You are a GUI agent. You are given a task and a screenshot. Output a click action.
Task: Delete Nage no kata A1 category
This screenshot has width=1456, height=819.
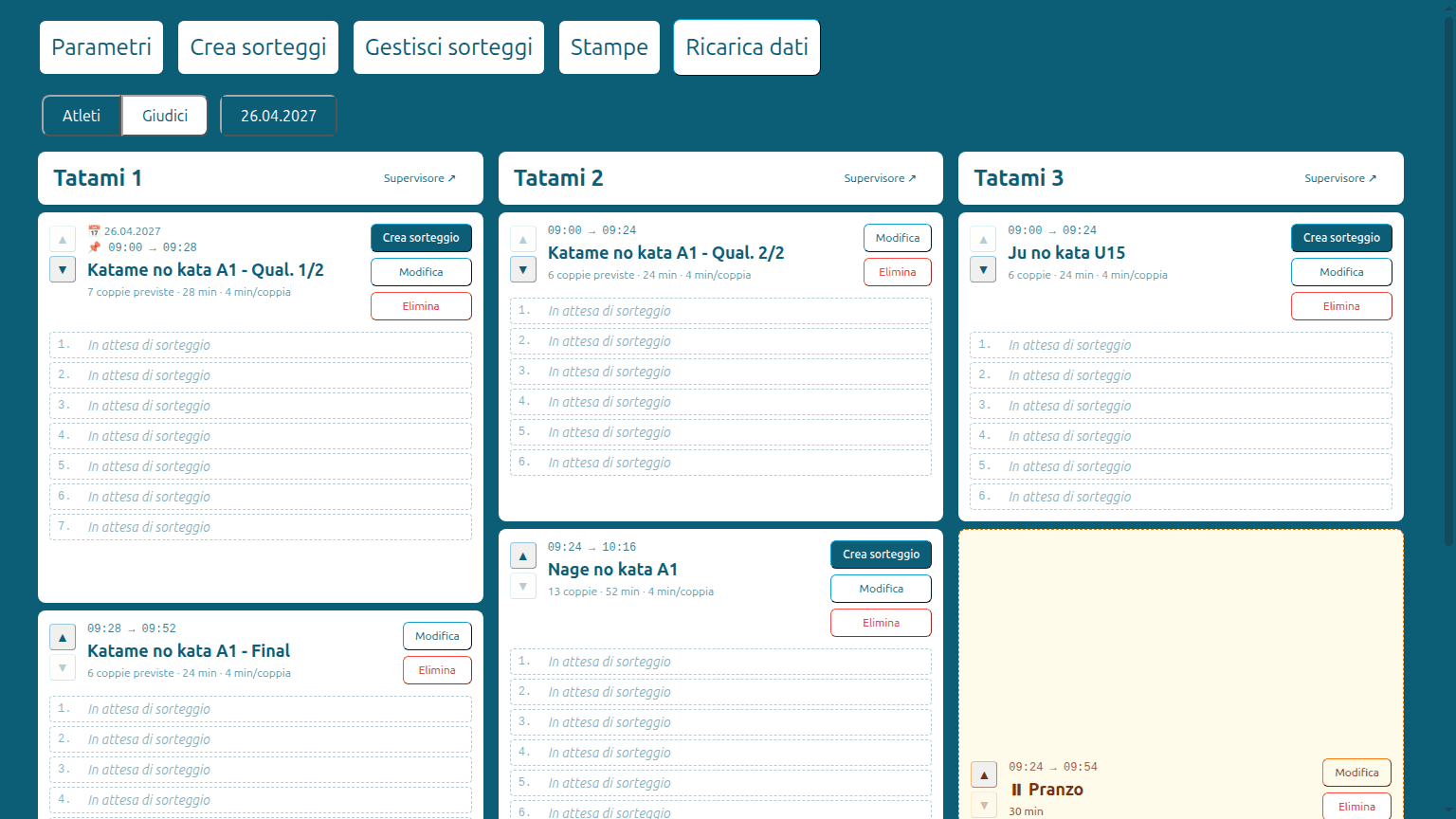(x=882, y=623)
